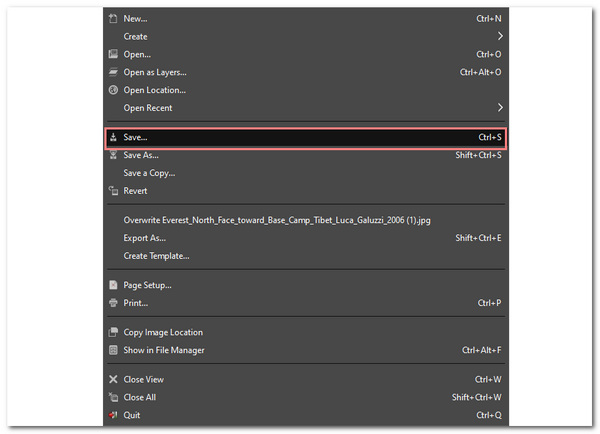The height and width of the screenshot is (434, 600).
Task: Choose the Revert menu entry
Action: 306,191
